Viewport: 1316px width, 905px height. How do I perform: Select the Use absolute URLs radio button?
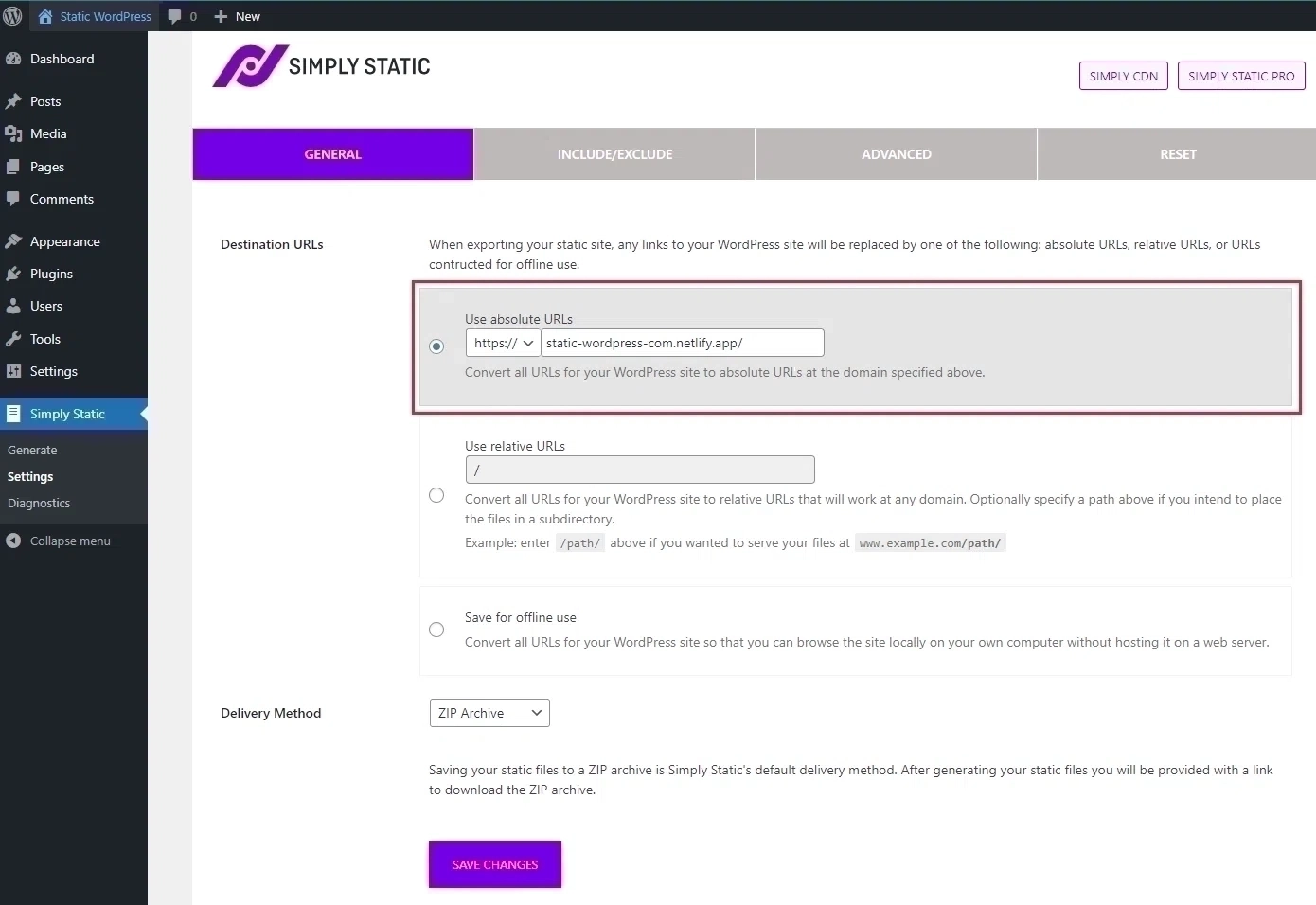(436, 346)
